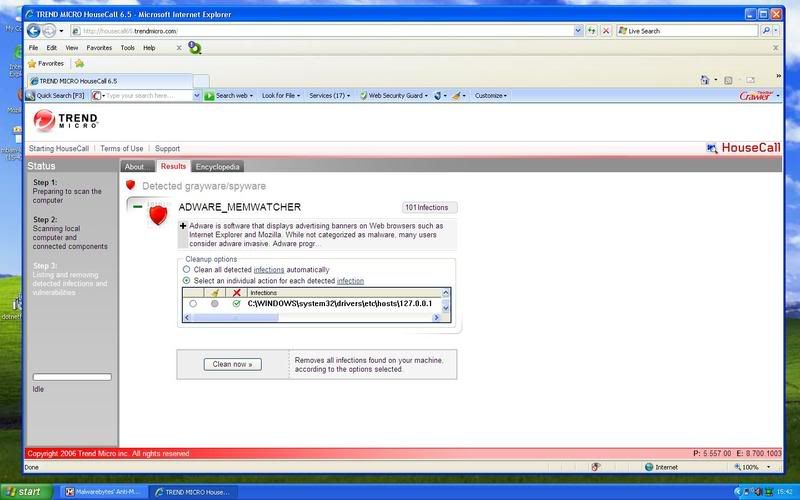
Task: Open the Services (17) dropdown
Action: 330,96
